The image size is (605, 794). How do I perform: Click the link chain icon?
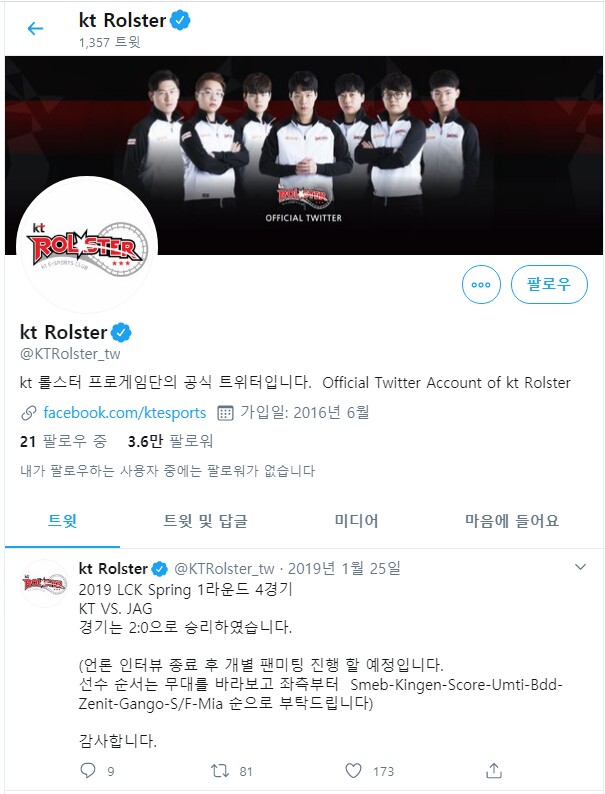pos(28,413)
